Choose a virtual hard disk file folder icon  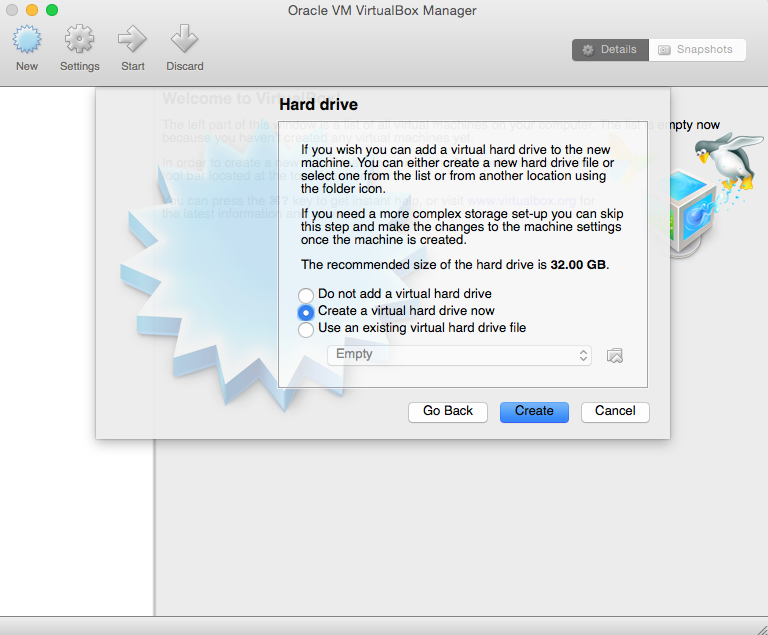click(615, 355)
